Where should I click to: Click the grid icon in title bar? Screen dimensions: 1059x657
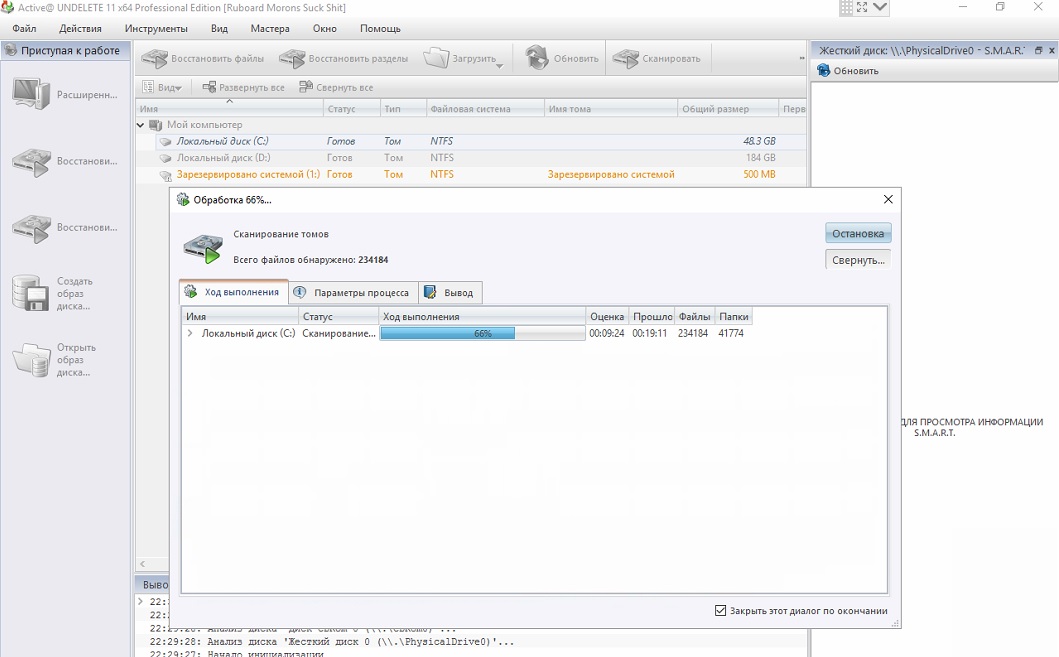[846, 7]
